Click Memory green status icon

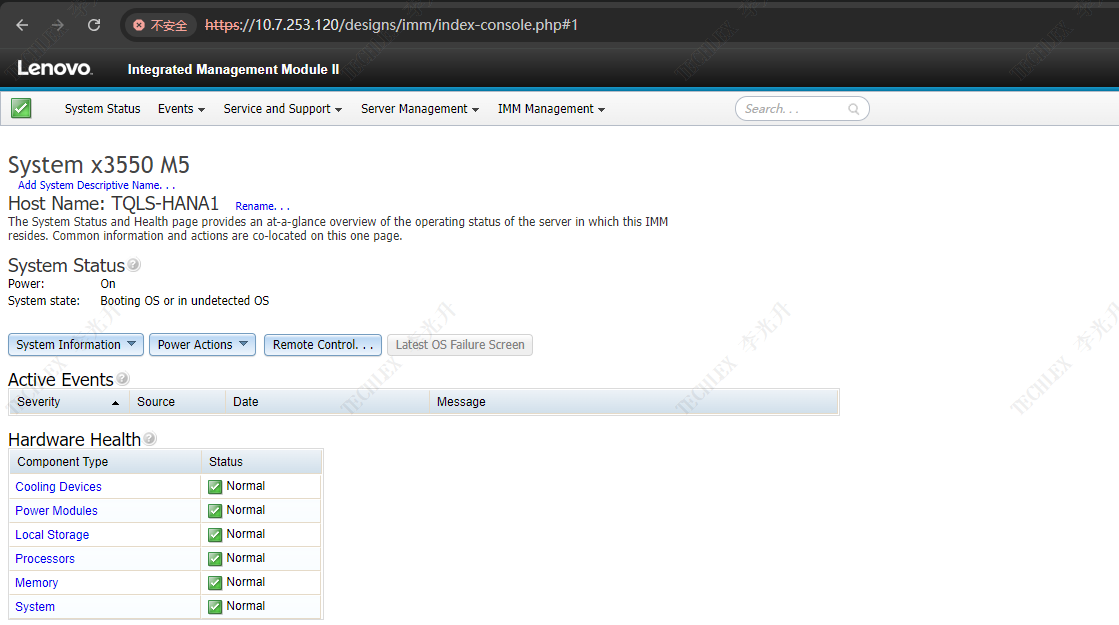215,583
